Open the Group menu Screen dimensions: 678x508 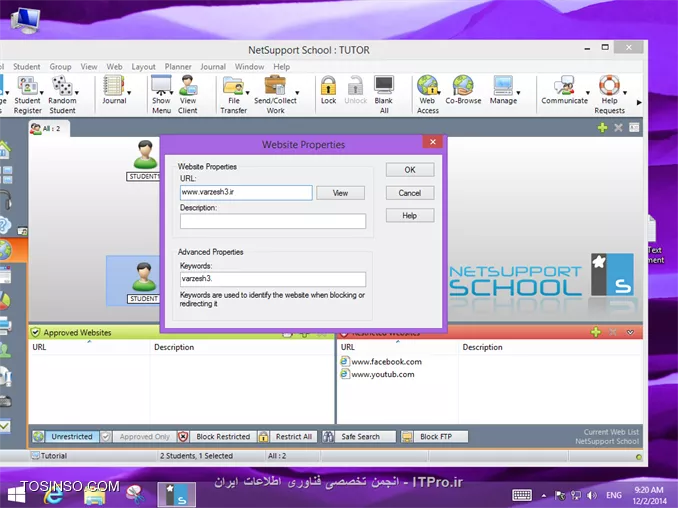tap(60, 67)
